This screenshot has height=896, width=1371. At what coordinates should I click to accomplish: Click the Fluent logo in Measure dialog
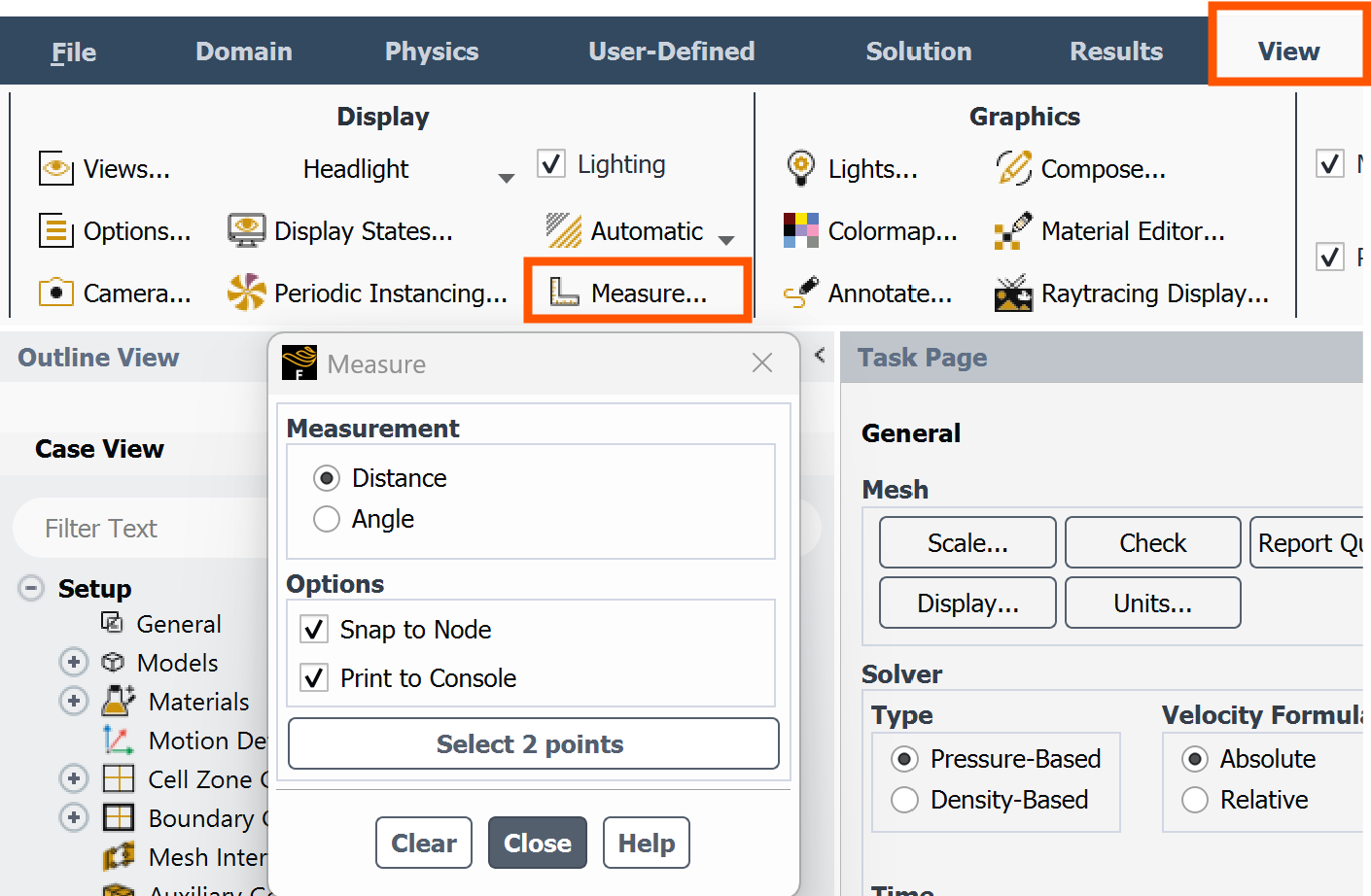click(299, 362)
